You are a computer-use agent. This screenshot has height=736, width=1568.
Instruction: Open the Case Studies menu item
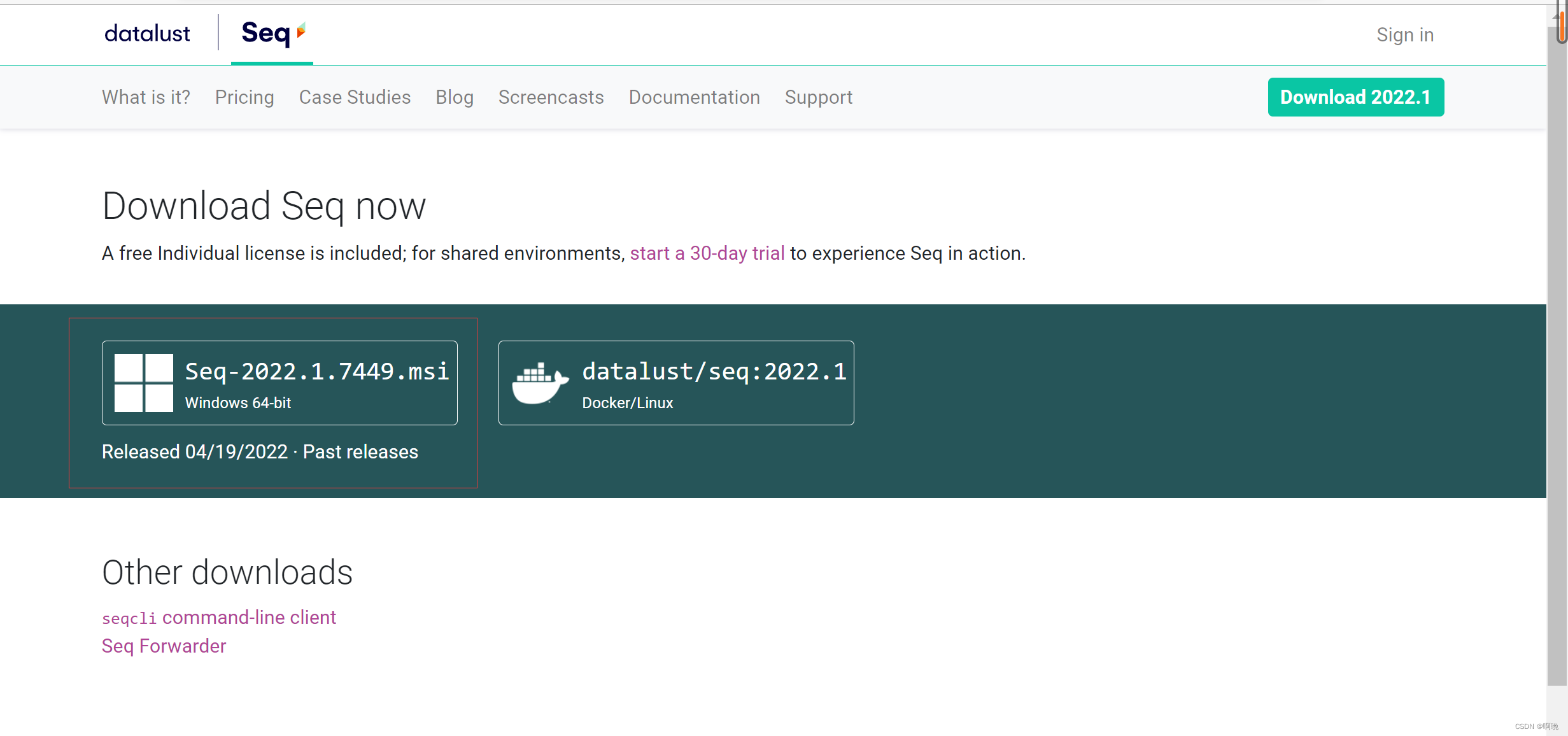[x=355, y=97]
